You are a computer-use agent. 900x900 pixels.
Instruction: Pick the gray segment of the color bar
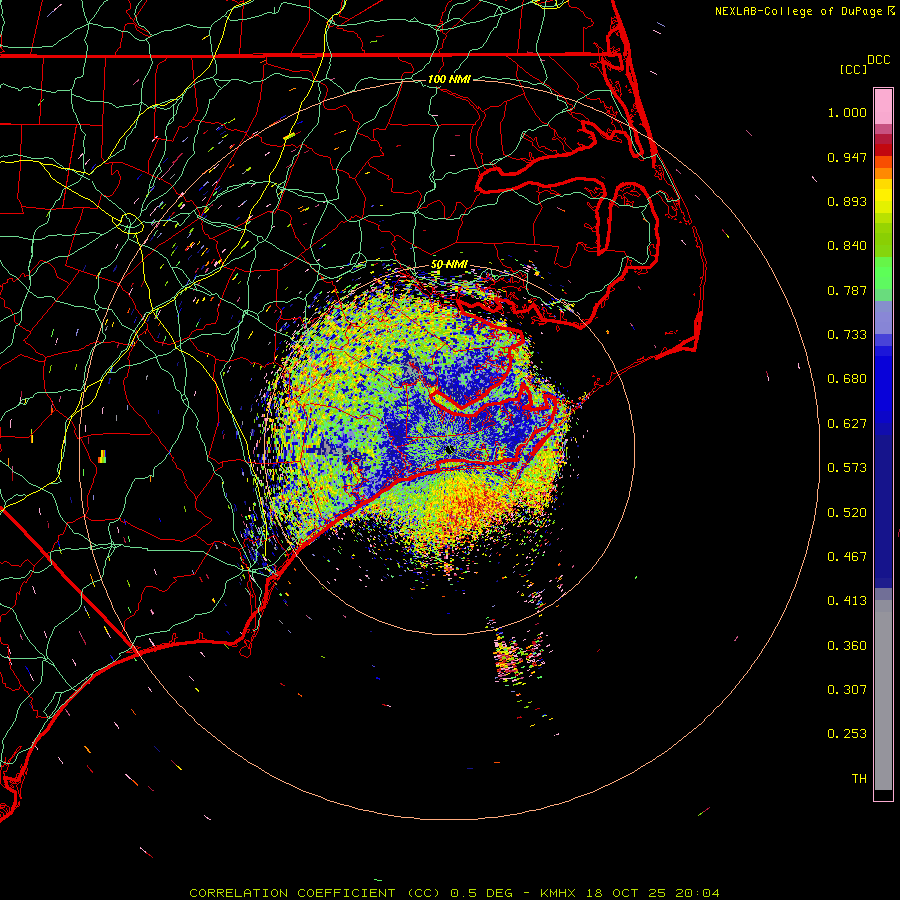click(883, 695)
